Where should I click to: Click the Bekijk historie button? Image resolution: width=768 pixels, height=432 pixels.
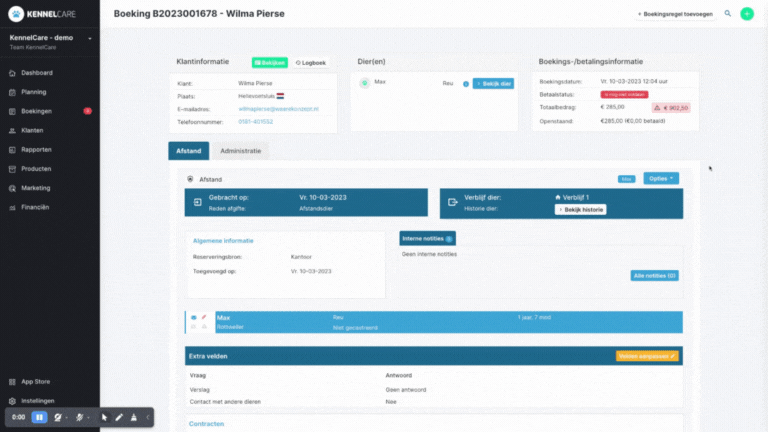tap(580, 210)
